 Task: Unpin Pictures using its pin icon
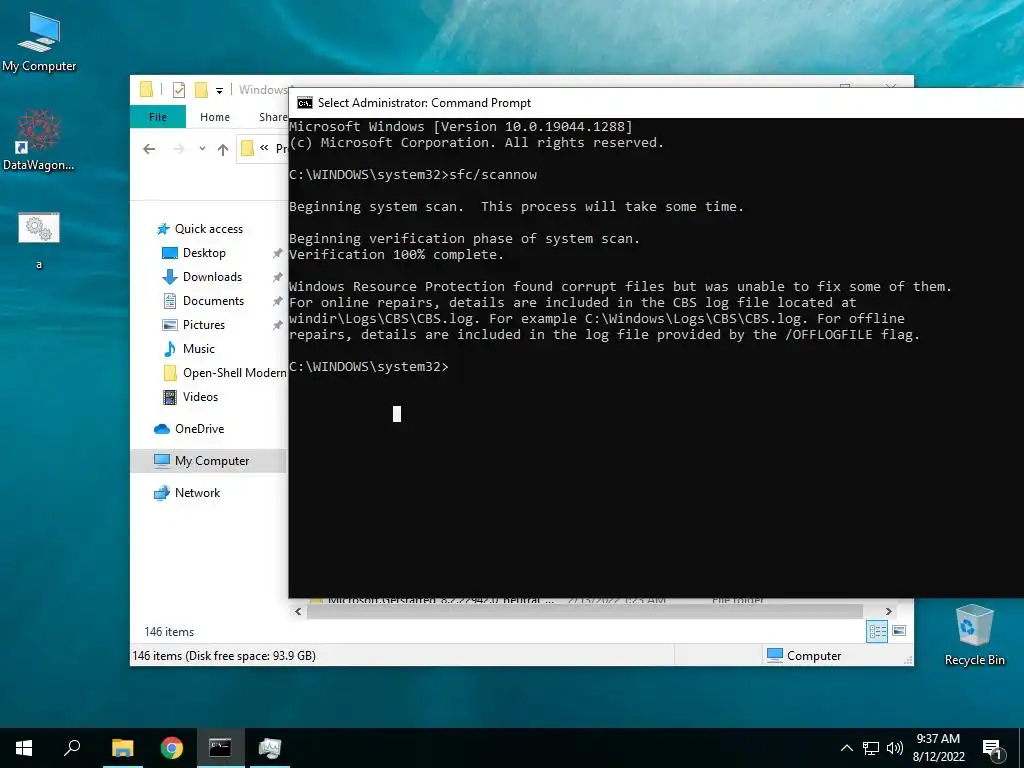pos(278,325)
